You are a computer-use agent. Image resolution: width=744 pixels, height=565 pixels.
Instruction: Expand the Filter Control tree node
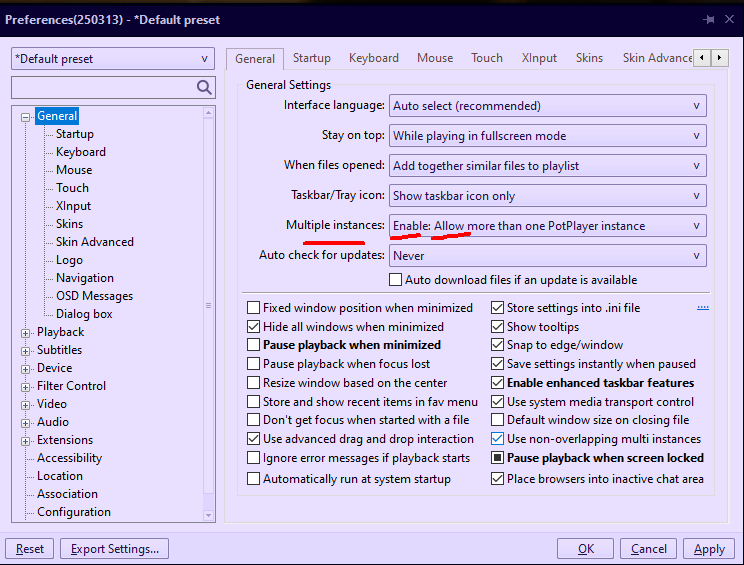pyautogui.click(x=26, y=387)
